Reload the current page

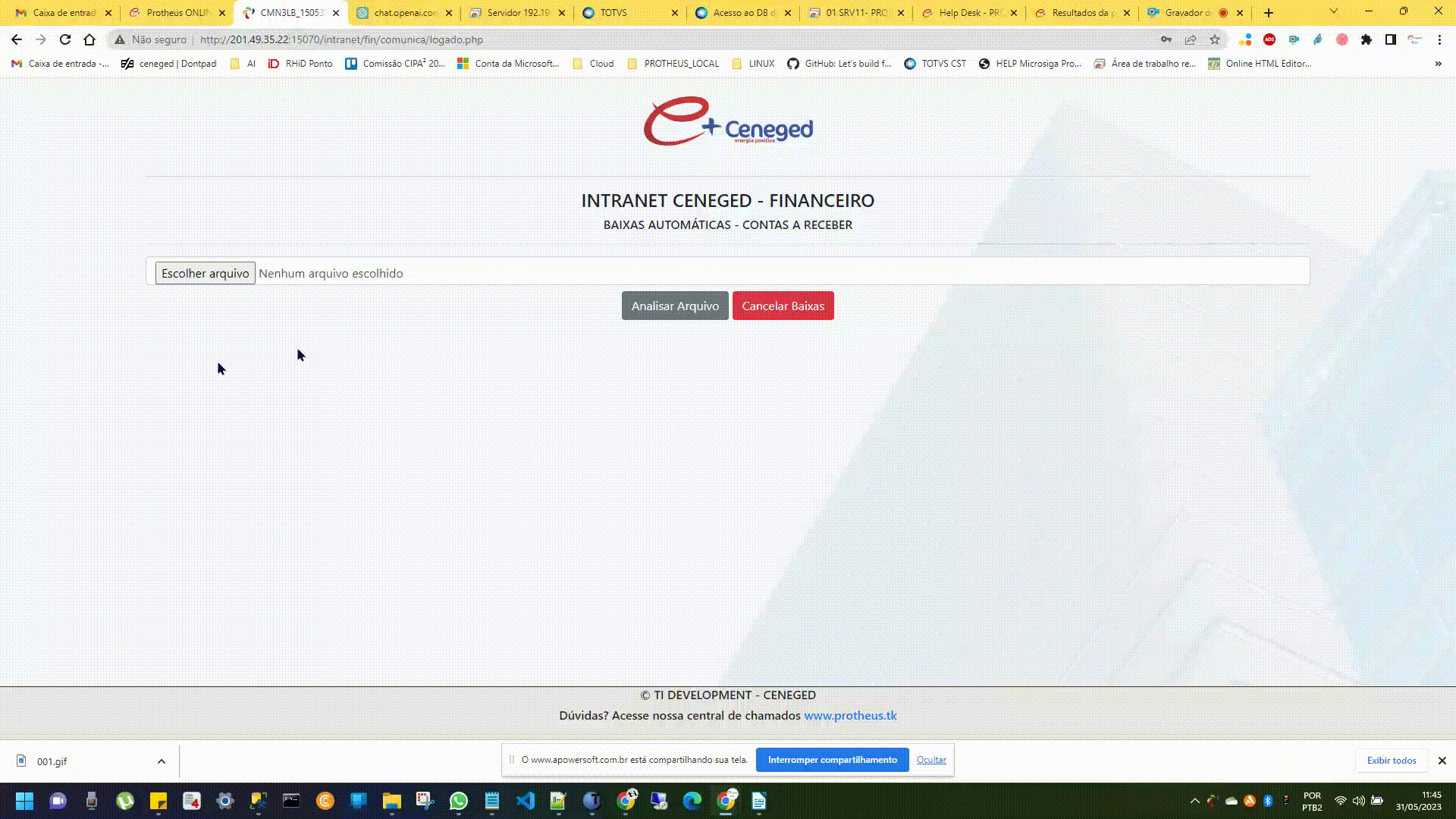tap(65, 39)
